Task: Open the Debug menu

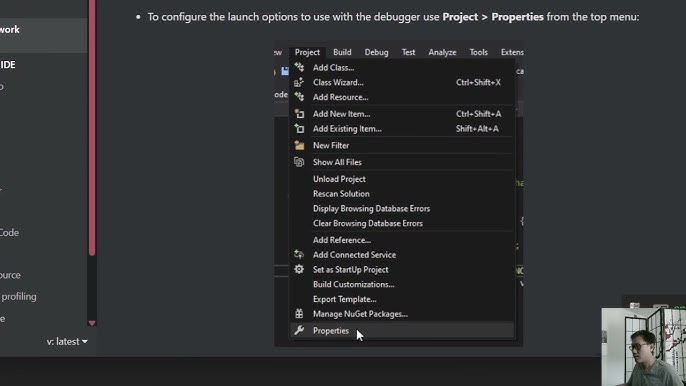Action: tap(376, 52)
